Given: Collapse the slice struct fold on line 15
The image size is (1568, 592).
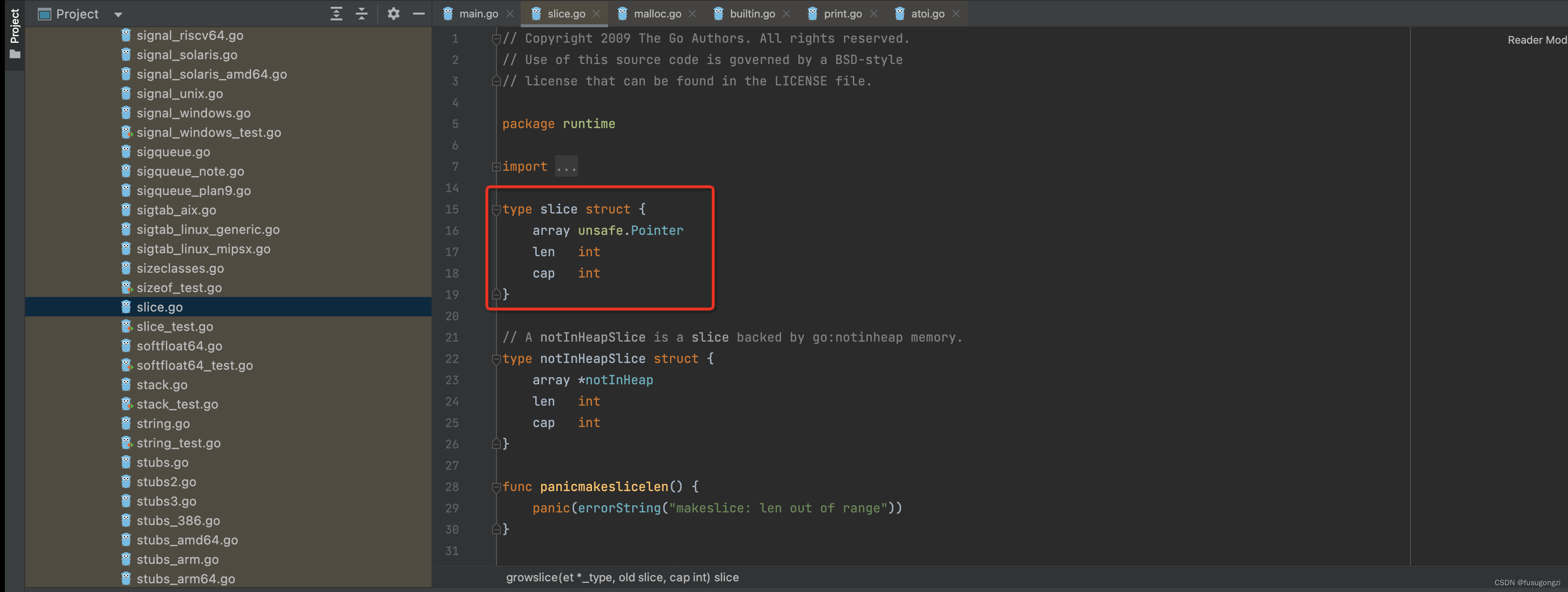Looking at the screenshot, I should [496, 210].
